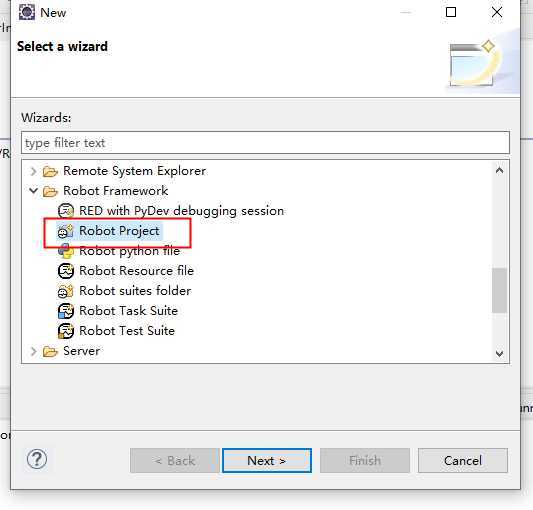533x510 pixels.
Task: Select the RED with PyDev debugging session icon
Action: [x=65, y=211]
